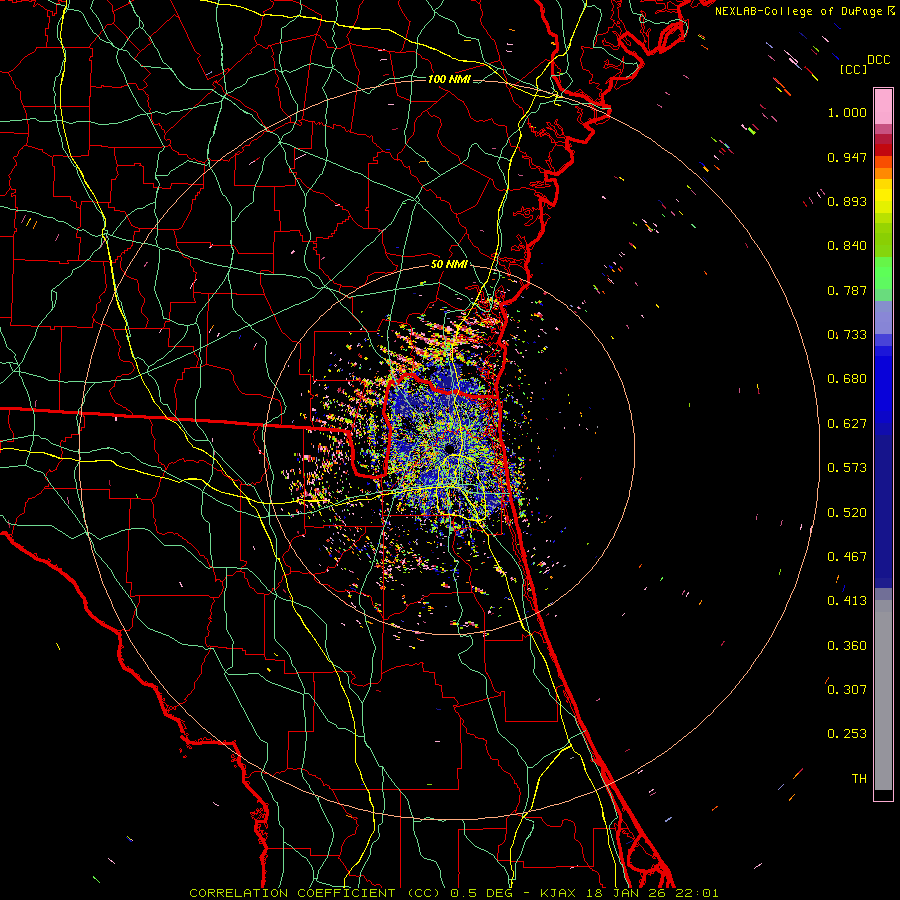
Task: Click the 0.840 legend value
Action: 847,246
